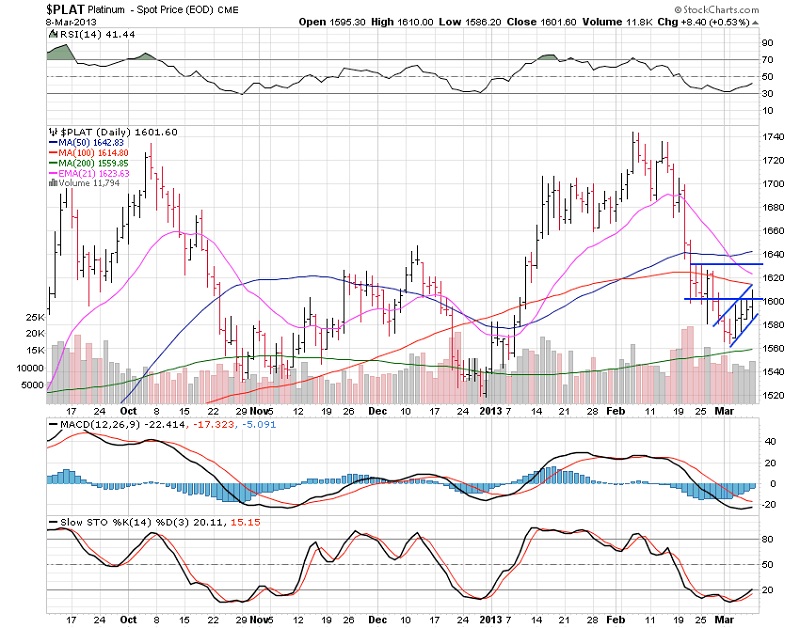Click the Mar label under stochastic panel

click(724, 619)
